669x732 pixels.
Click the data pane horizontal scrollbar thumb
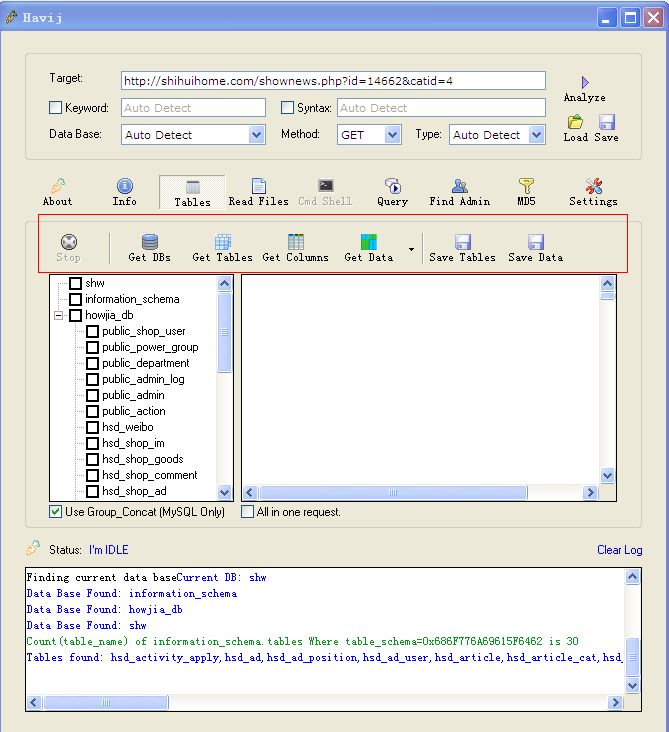pyautogui.click(x=393, y=493)
